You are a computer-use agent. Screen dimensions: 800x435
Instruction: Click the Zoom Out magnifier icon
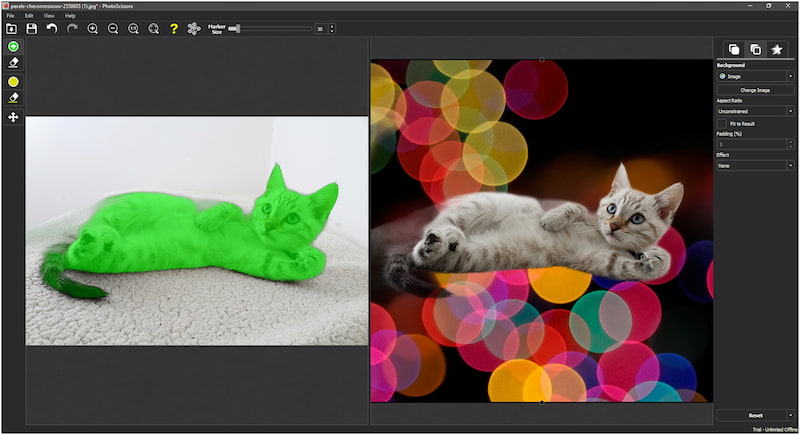[113, 29]
